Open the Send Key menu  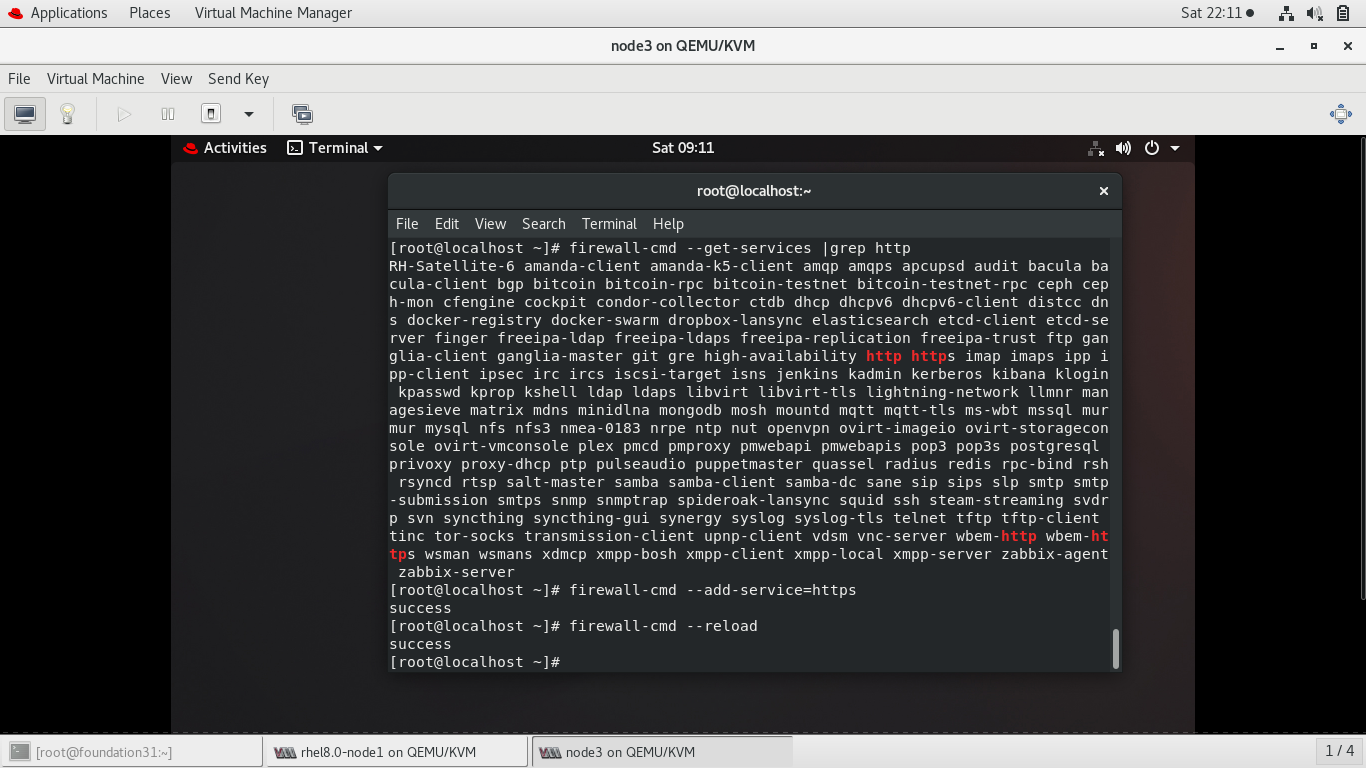pos(238,78)
